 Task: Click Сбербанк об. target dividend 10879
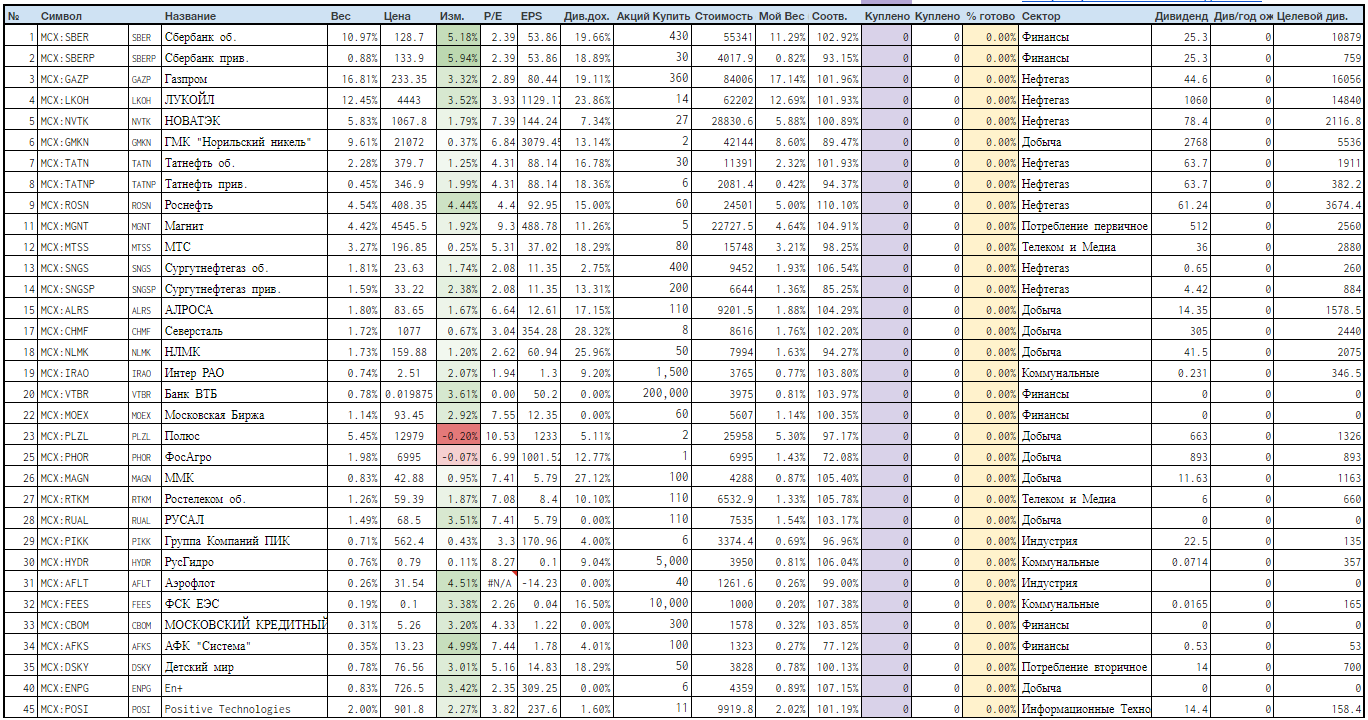click(1320, 37)
